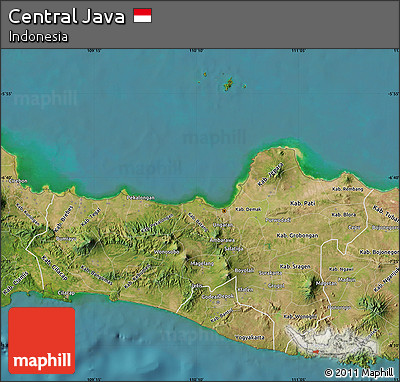Screen dimensions: 400x382
Task: Select the Ambarawa town label
Action: pyautogui.click(x=222, y=240)
